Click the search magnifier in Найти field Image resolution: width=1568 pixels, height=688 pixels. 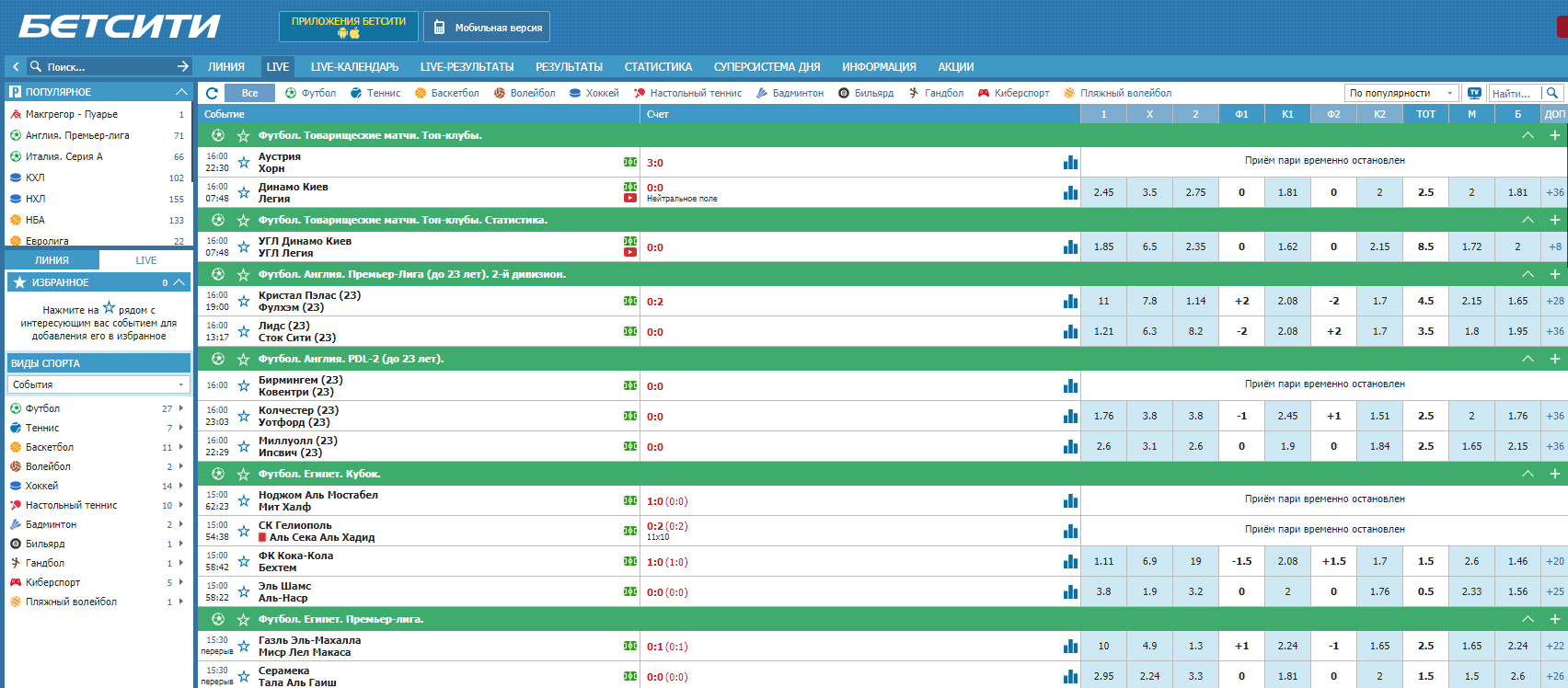point(1552,93)
